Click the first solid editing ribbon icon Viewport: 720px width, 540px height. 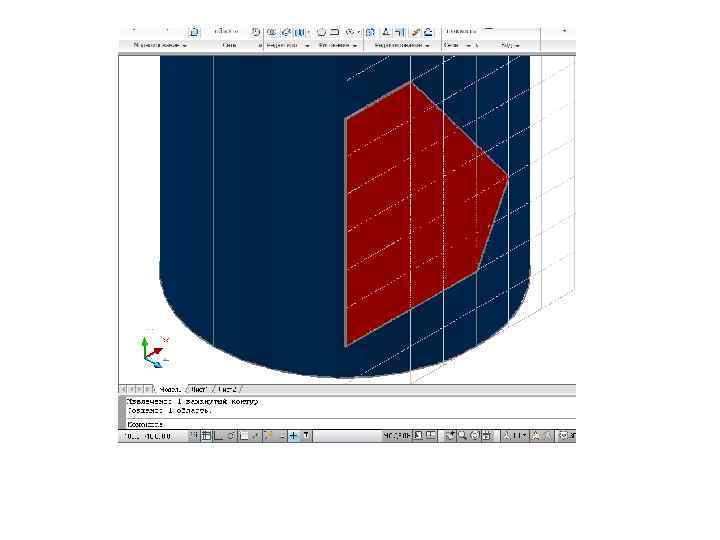tap(271, 32)
